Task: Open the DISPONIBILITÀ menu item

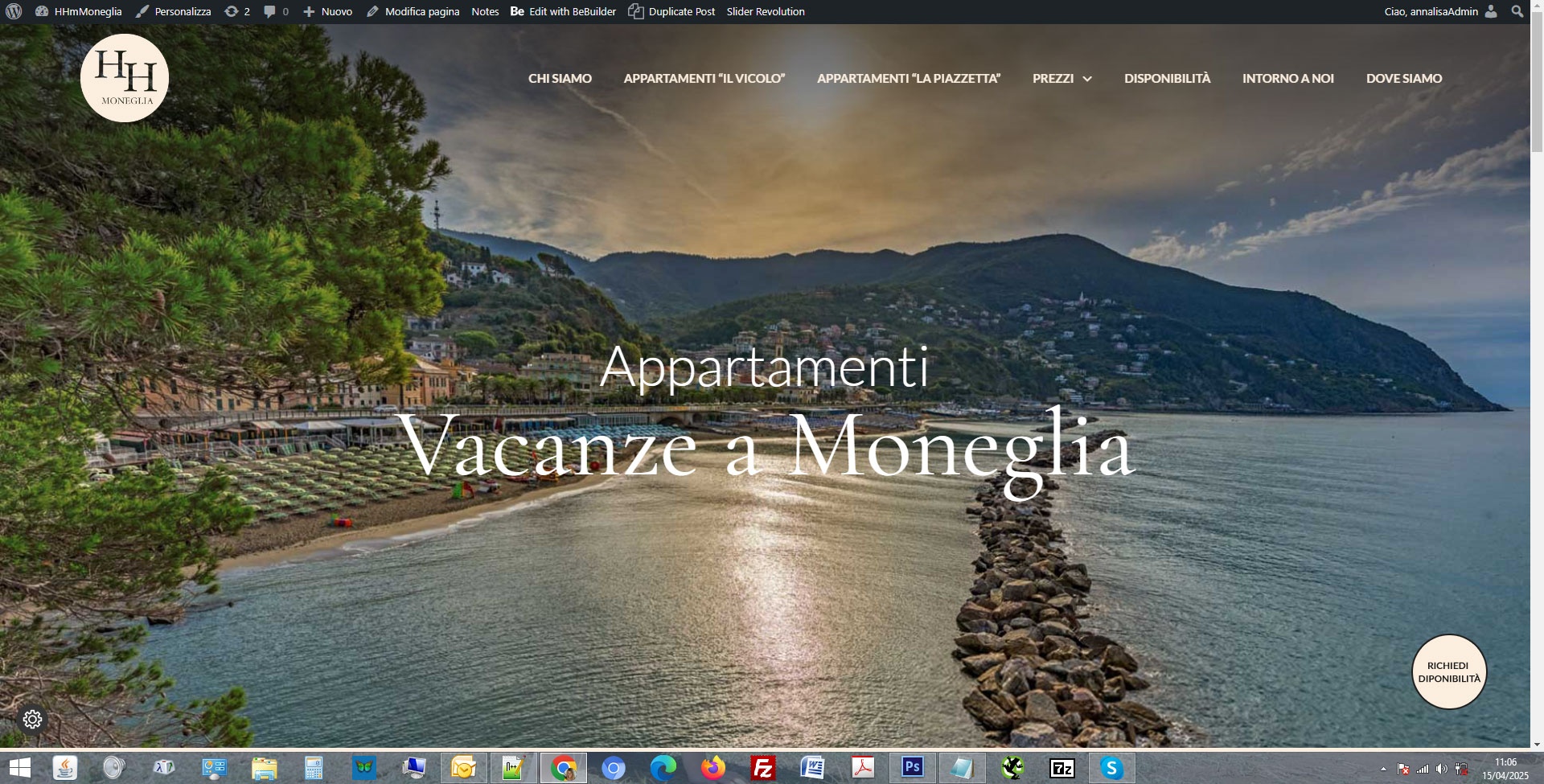Action: point(1167,78)
